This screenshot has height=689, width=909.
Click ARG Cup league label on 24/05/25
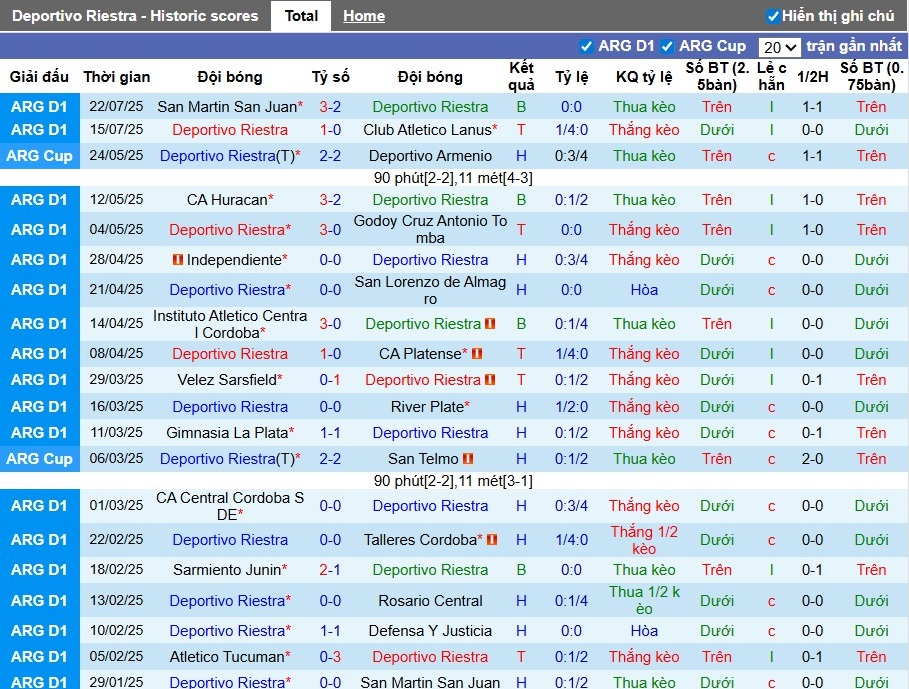(x=39, y=156)
